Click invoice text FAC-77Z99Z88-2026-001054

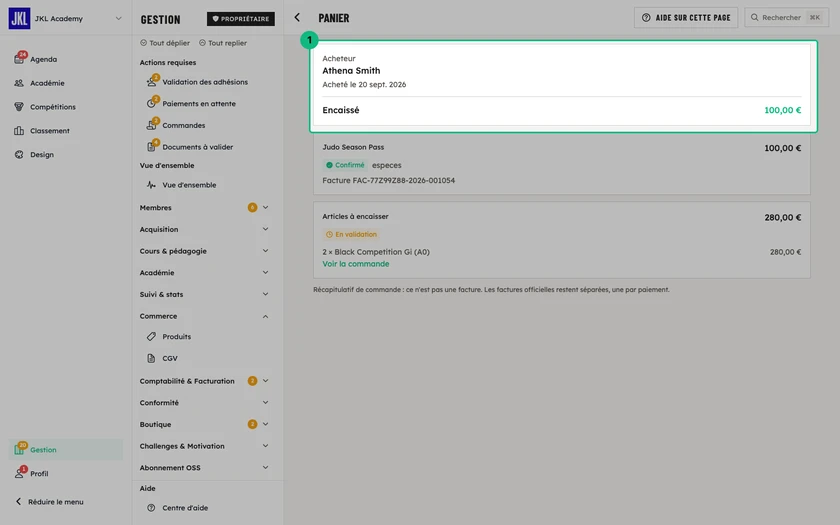[x=403, y=181]
